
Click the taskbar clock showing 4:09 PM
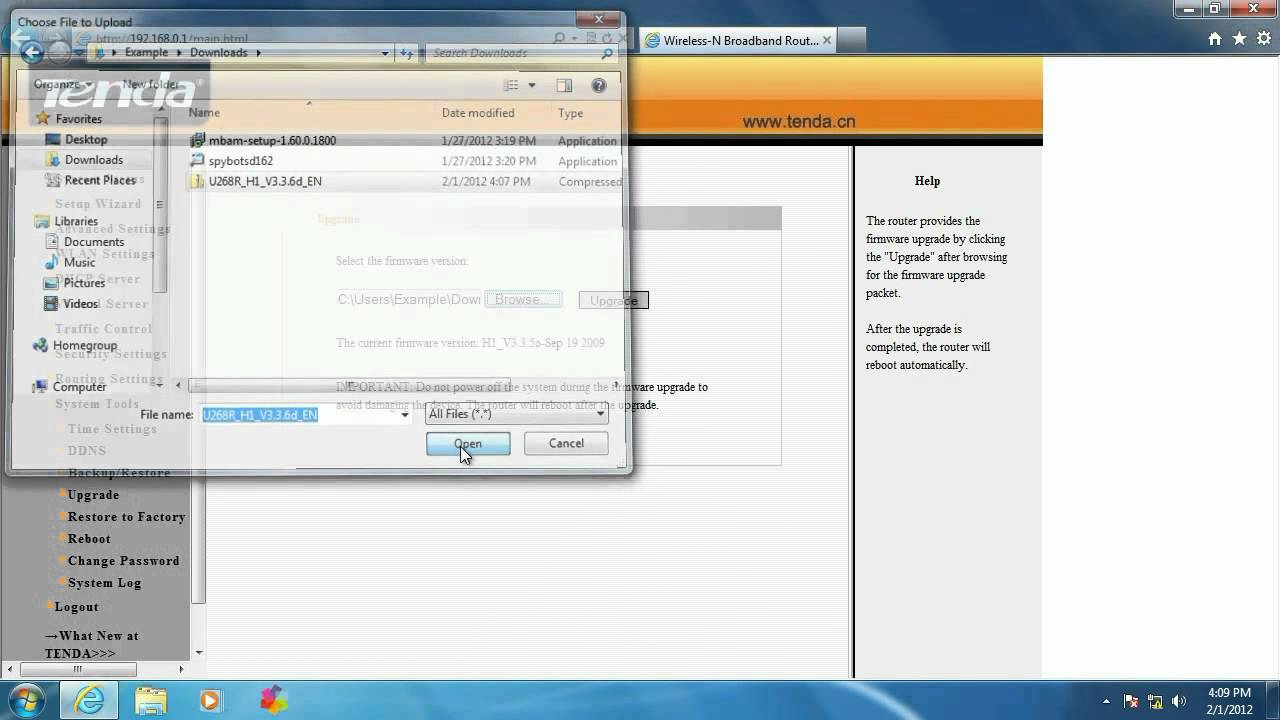[1229, 701]
